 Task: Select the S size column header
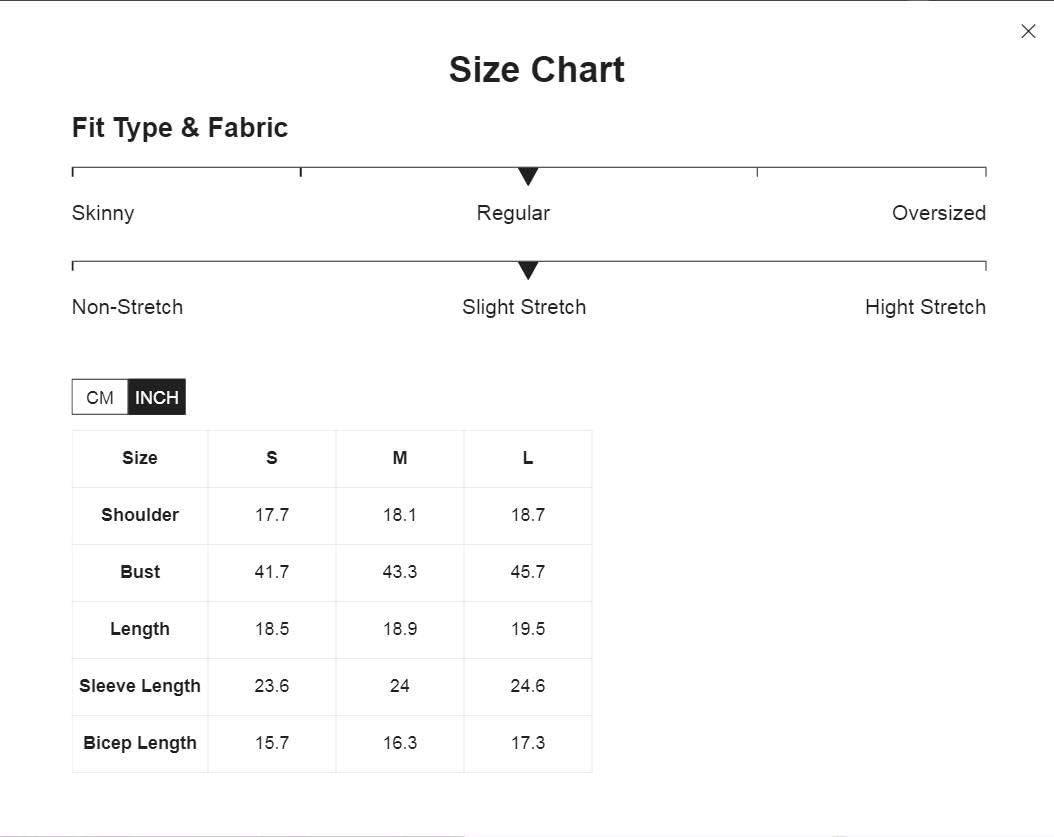[272, 458]
